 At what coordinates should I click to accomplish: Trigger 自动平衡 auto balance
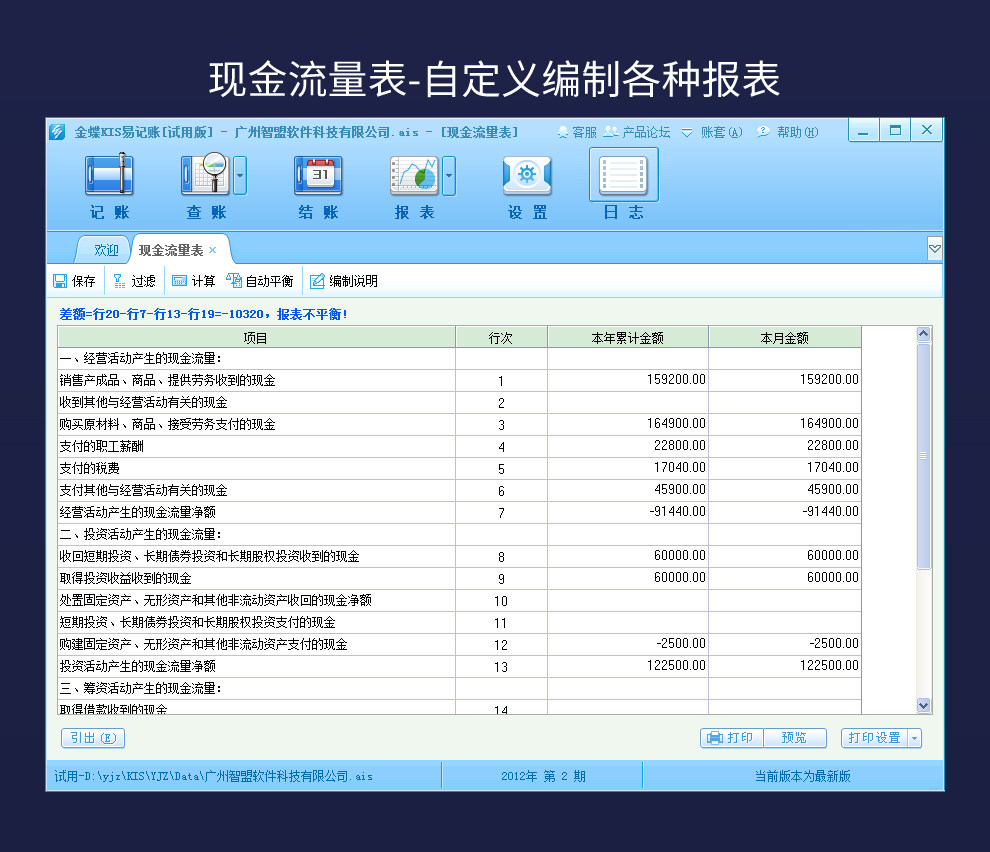[260, 281]
